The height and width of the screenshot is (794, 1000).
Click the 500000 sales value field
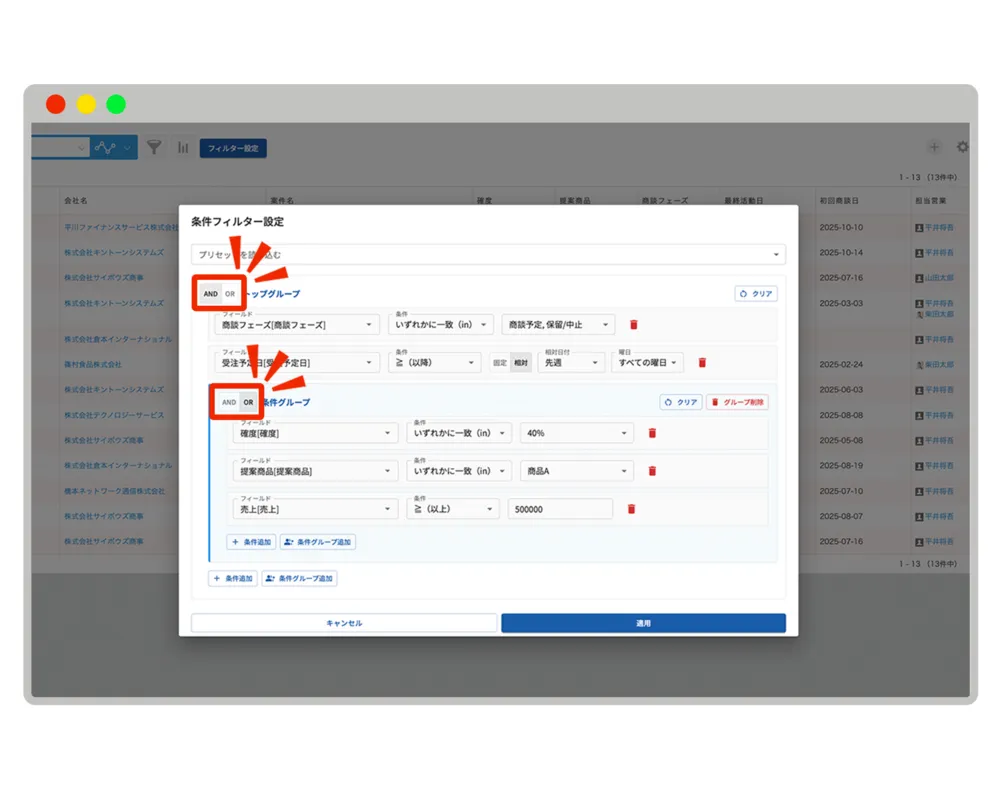click(x=559, y=509)
